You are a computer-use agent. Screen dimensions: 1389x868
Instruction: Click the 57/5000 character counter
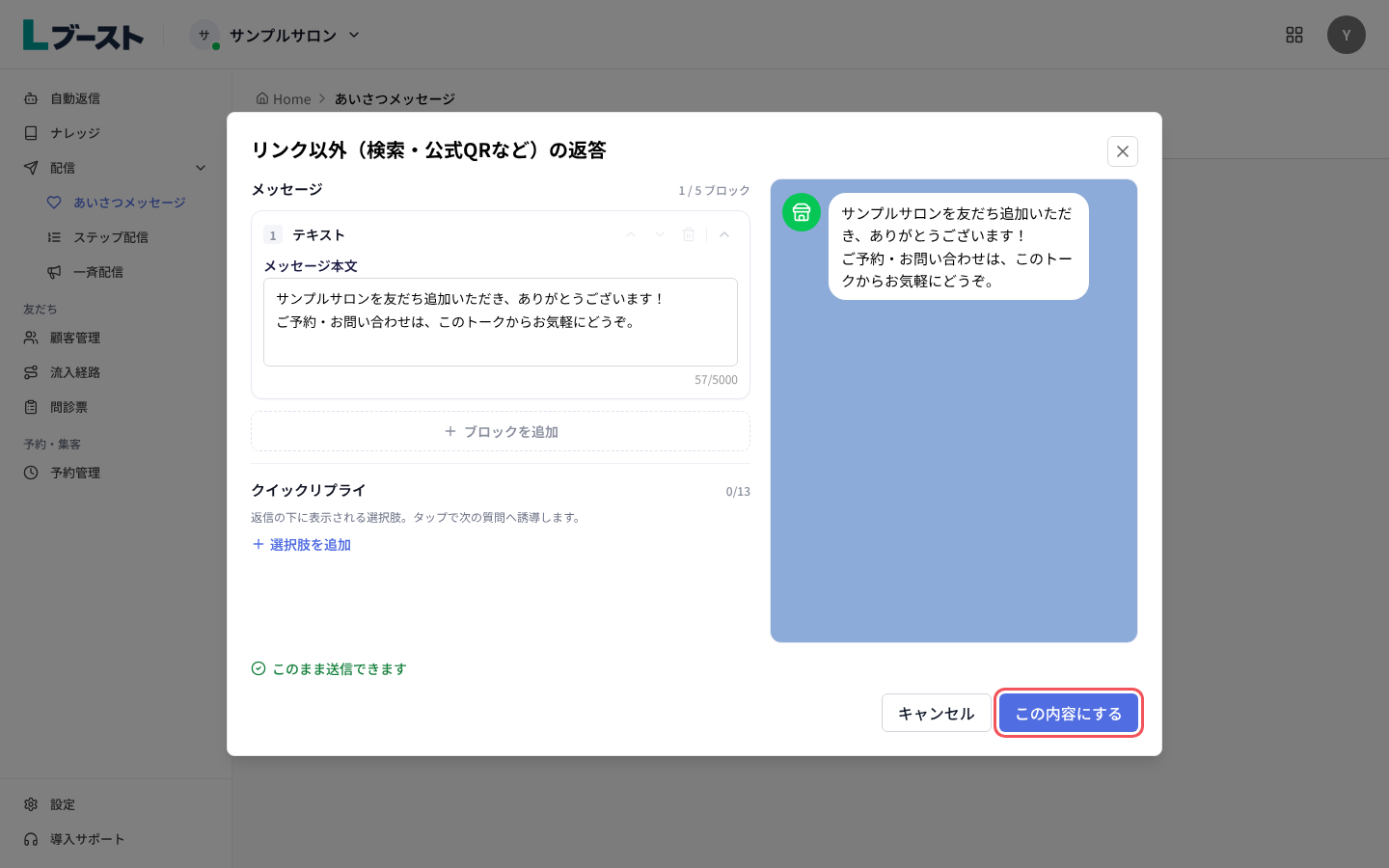(716, 380)
